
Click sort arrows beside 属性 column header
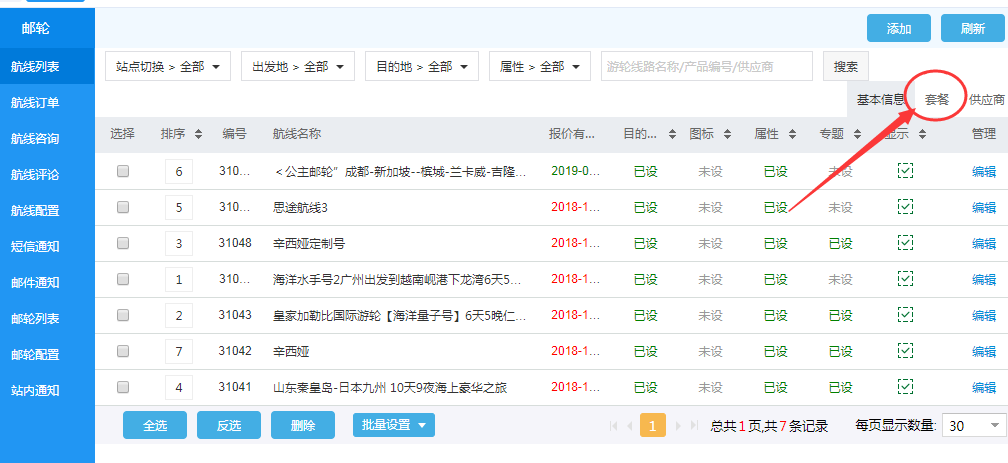[790, 134]
